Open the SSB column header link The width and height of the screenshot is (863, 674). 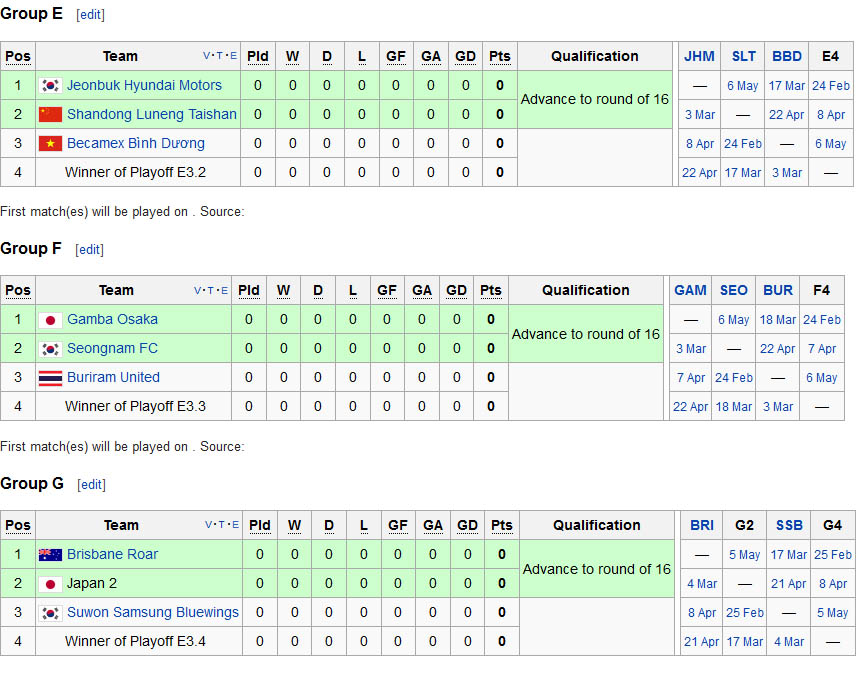[788, 525]
